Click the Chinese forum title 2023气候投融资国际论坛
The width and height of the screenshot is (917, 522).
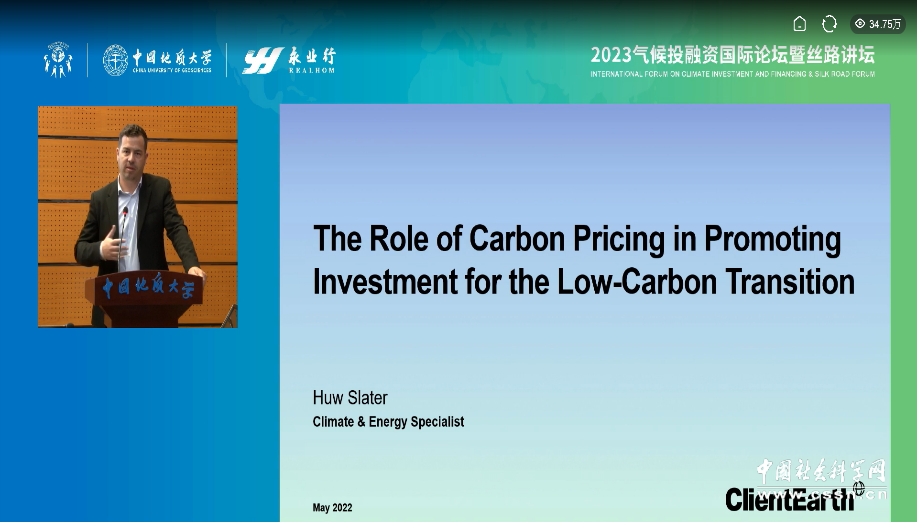(x=732, y=56)
